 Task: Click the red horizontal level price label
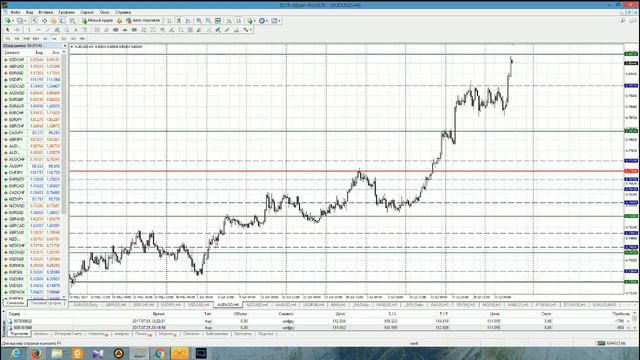(x=631, y=171)
